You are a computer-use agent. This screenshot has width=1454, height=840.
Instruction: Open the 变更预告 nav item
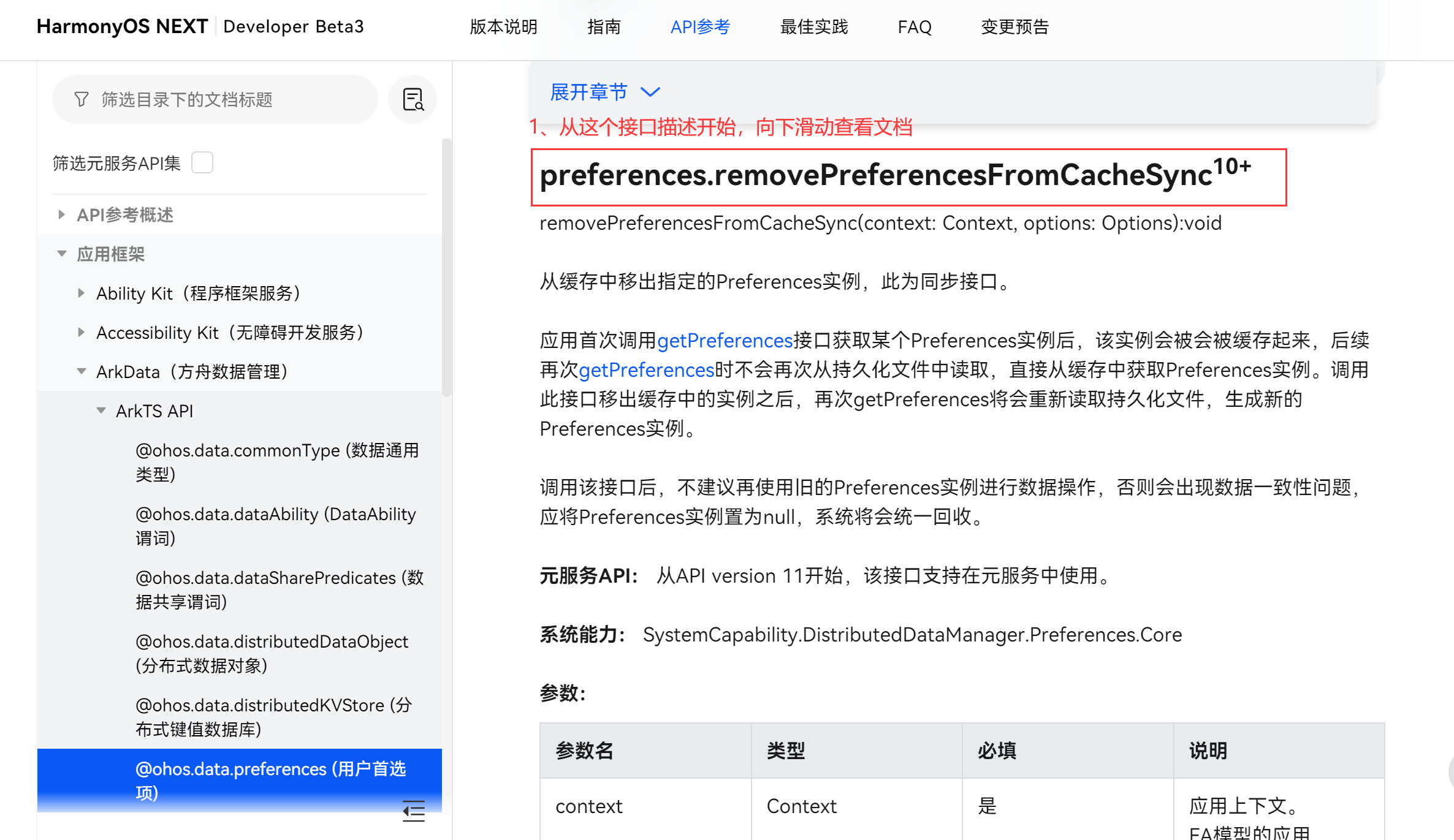coord(1015,27)
